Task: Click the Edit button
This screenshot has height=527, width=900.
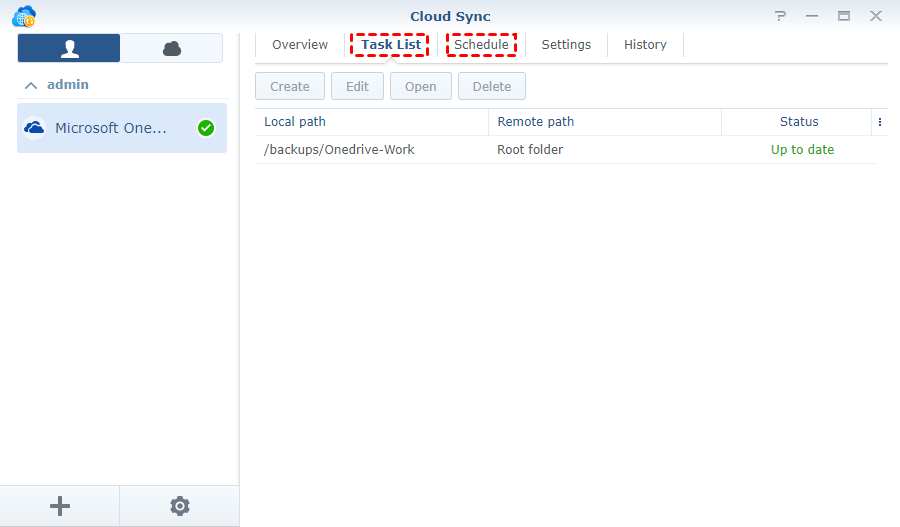Action: tap(357, 86)
